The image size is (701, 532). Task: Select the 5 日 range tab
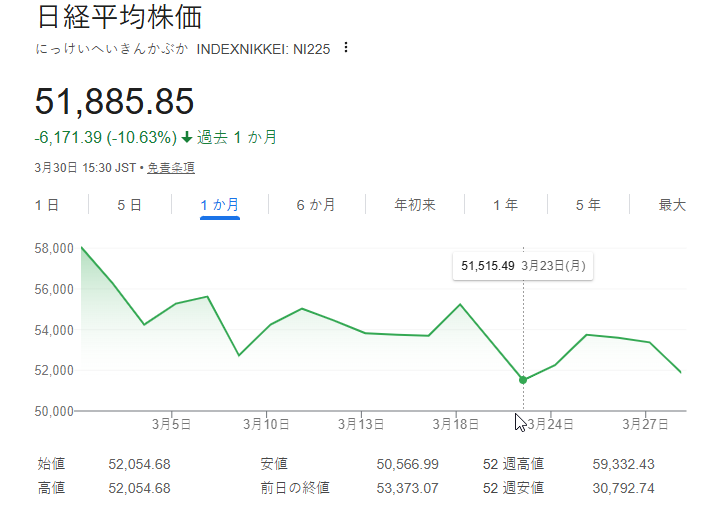click(x=130, y=205)
